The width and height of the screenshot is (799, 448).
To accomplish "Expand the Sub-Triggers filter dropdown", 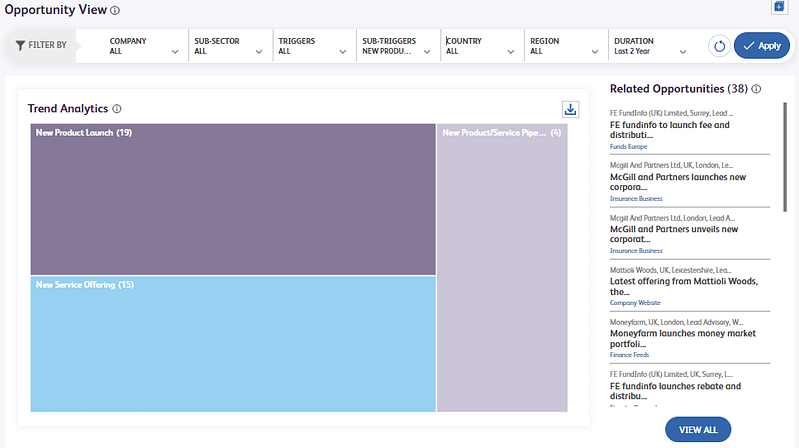I will (397, 46).
